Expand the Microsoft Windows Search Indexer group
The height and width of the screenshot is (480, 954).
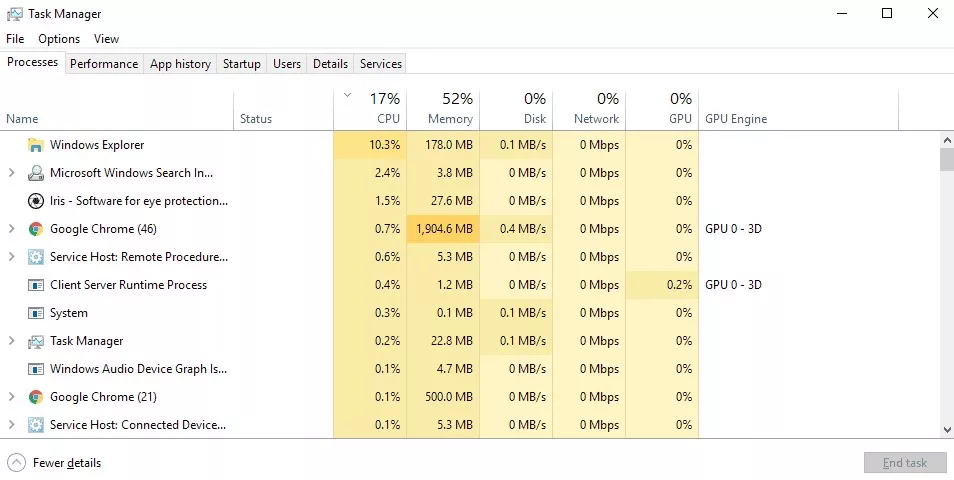point(11,173)
